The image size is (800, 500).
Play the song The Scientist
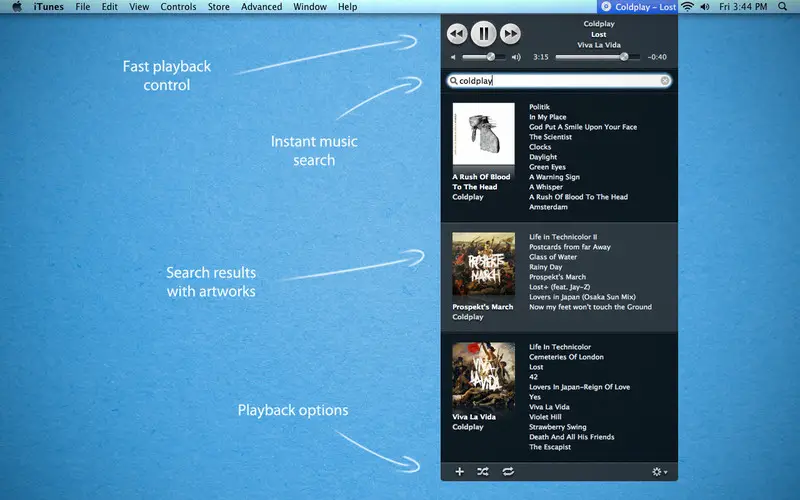click(x=550, y=137)
